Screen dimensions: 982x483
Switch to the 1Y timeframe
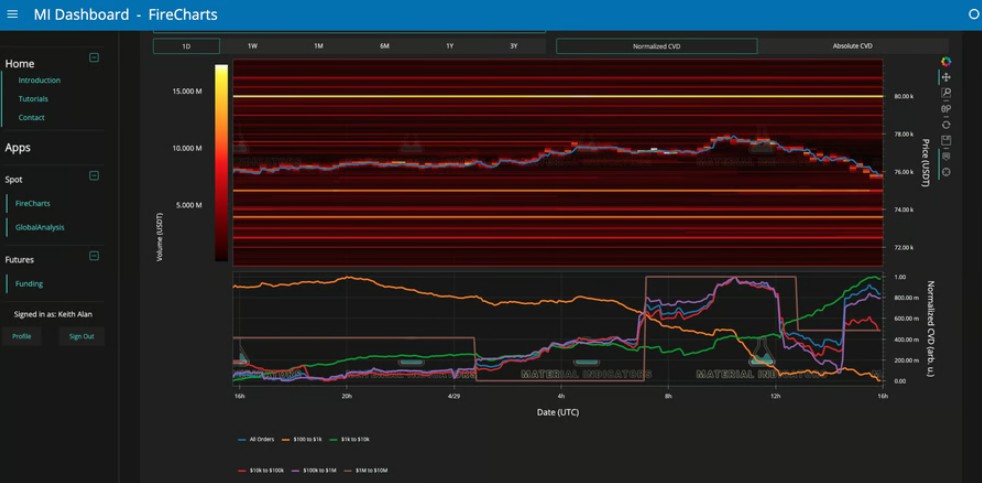click(450, 46)
